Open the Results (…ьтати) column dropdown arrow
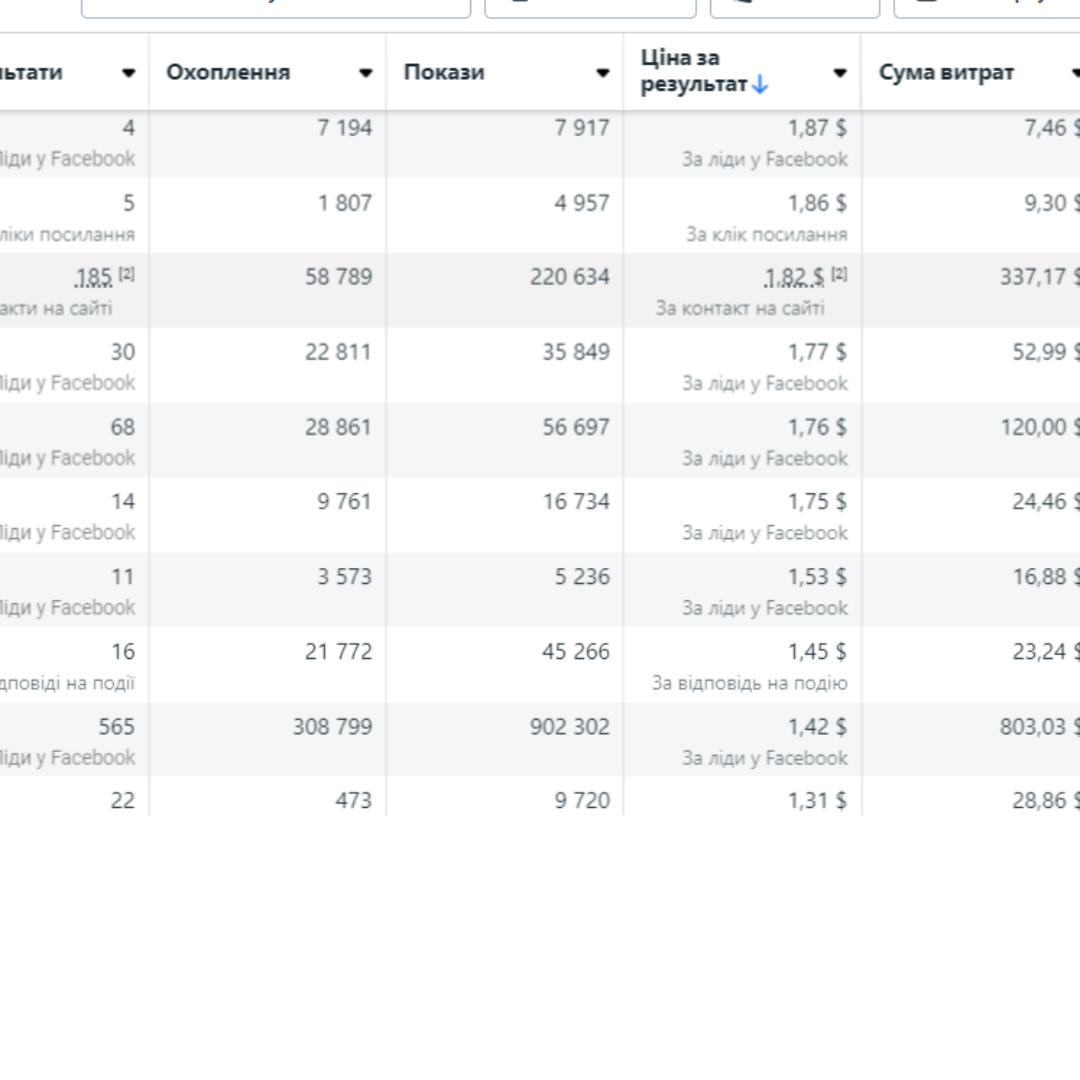This screenshot has height=1080, width=1080. click(129, 72)
